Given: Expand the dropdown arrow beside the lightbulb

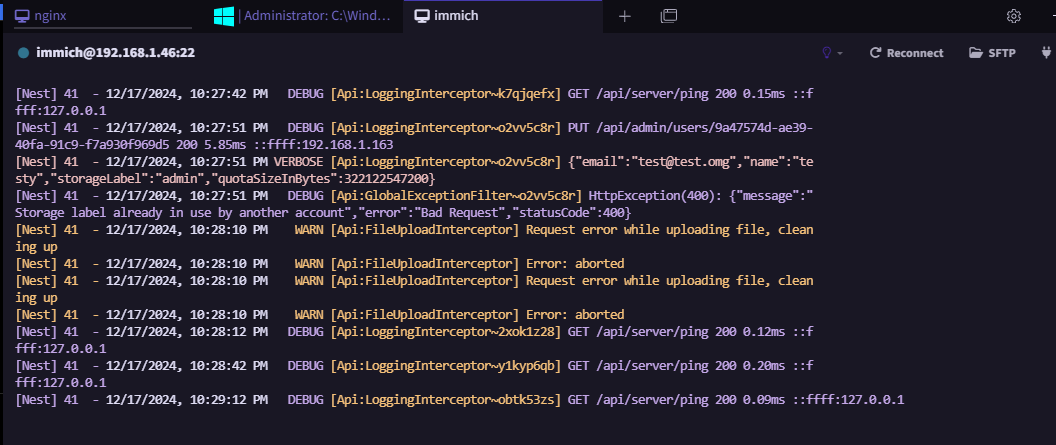Looking at the screenshot, I should point(841,53).
